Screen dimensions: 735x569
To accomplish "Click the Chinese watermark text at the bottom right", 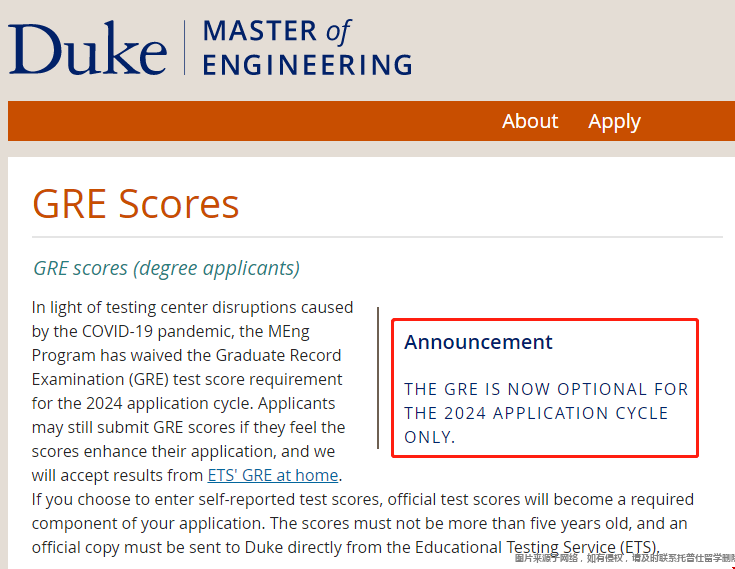I will click(624, 558).
